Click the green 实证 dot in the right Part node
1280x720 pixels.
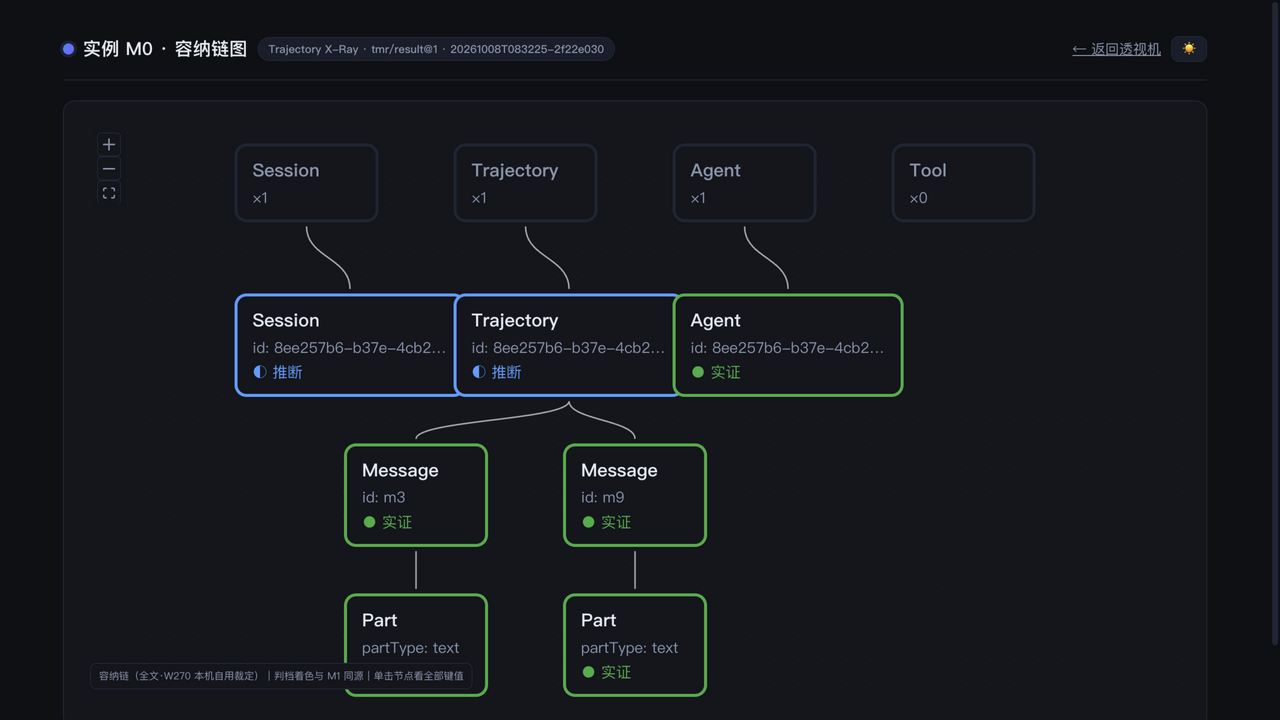(x=588, y=672)
